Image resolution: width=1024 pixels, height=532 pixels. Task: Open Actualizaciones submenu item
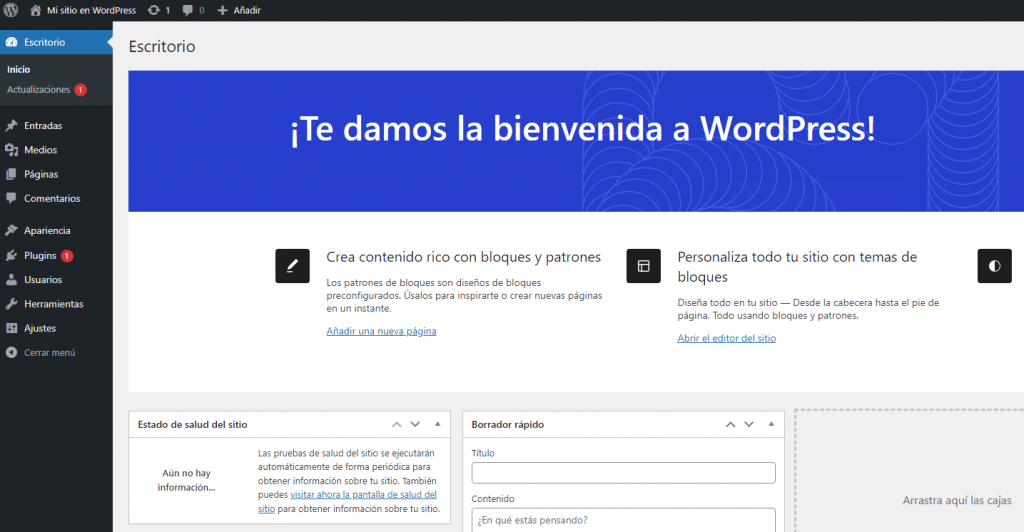point(39,89)
